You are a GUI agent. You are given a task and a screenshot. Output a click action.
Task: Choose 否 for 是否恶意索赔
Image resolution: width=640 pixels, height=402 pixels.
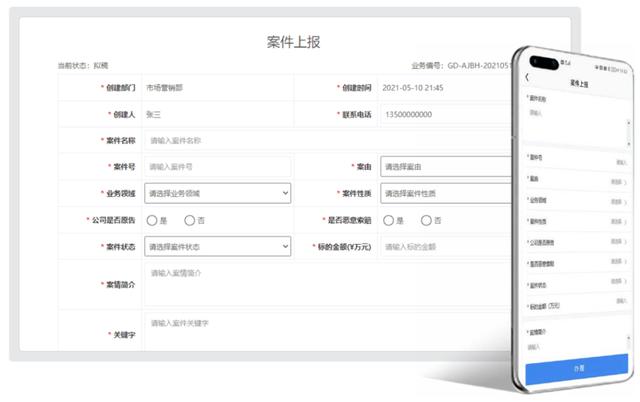click(426, 220)
